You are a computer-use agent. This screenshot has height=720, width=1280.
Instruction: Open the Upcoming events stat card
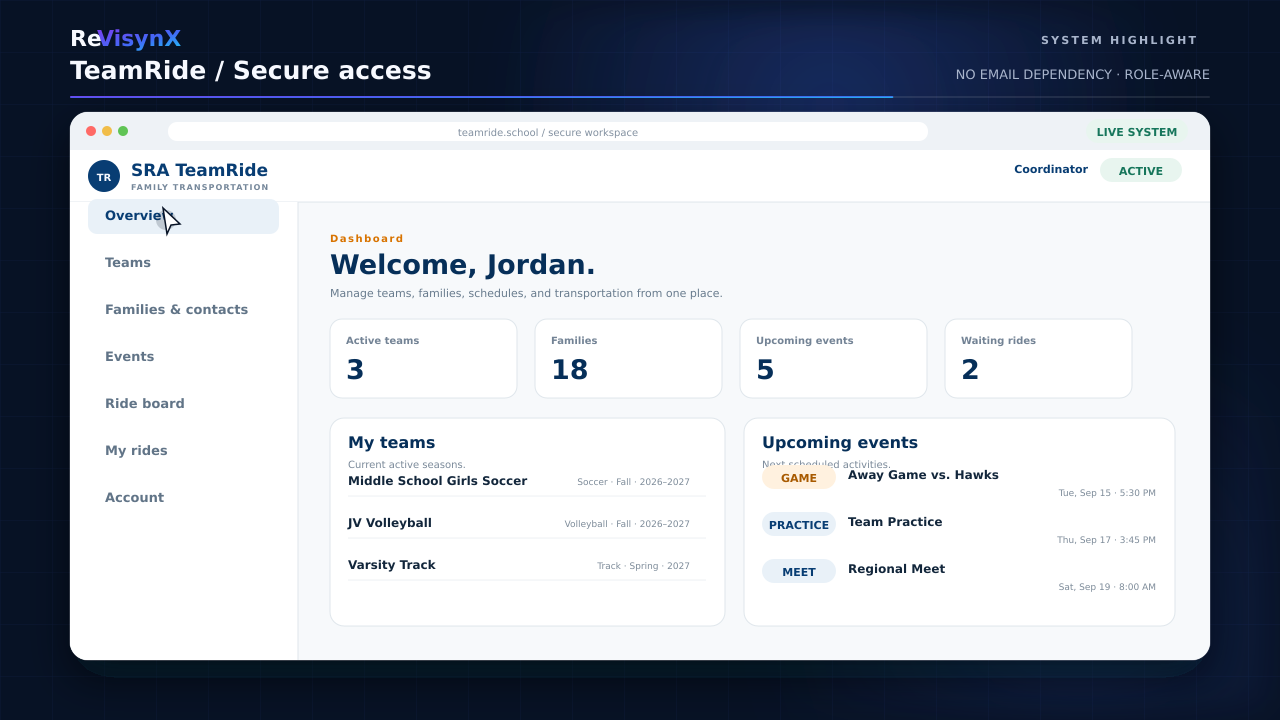tap(834, 359)
